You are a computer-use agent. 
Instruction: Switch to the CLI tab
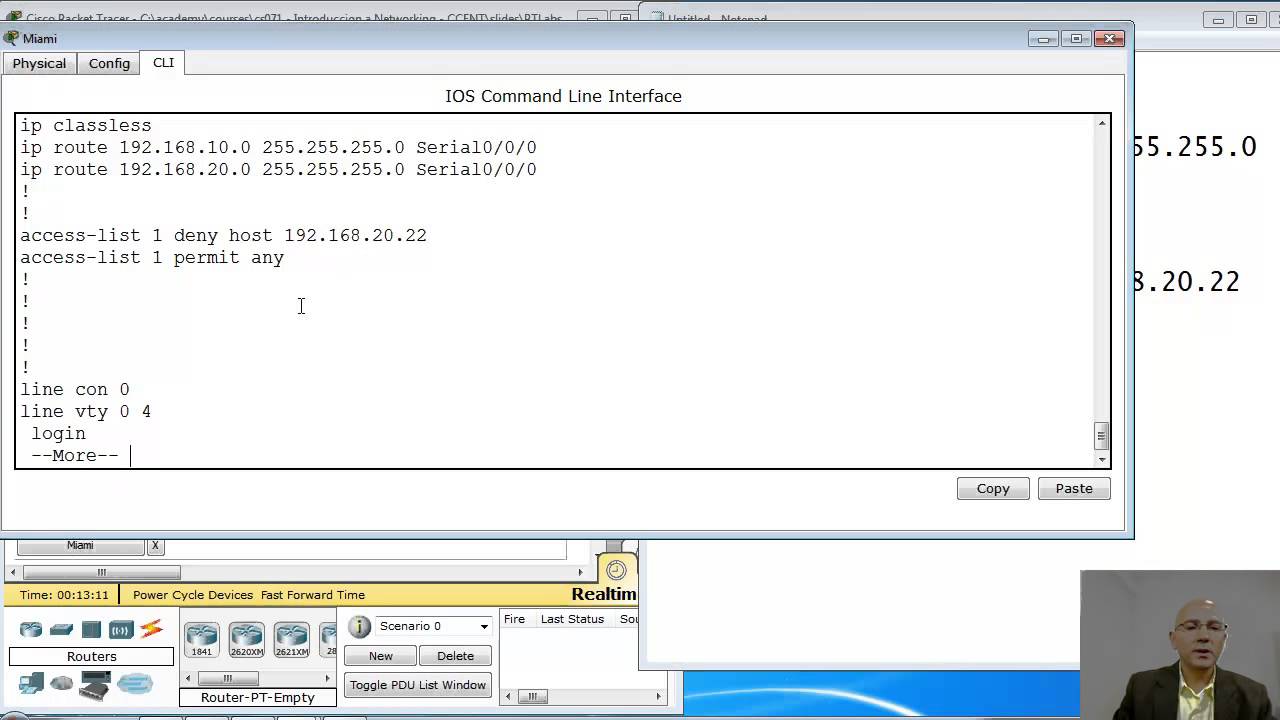click(x=163, y=62)
